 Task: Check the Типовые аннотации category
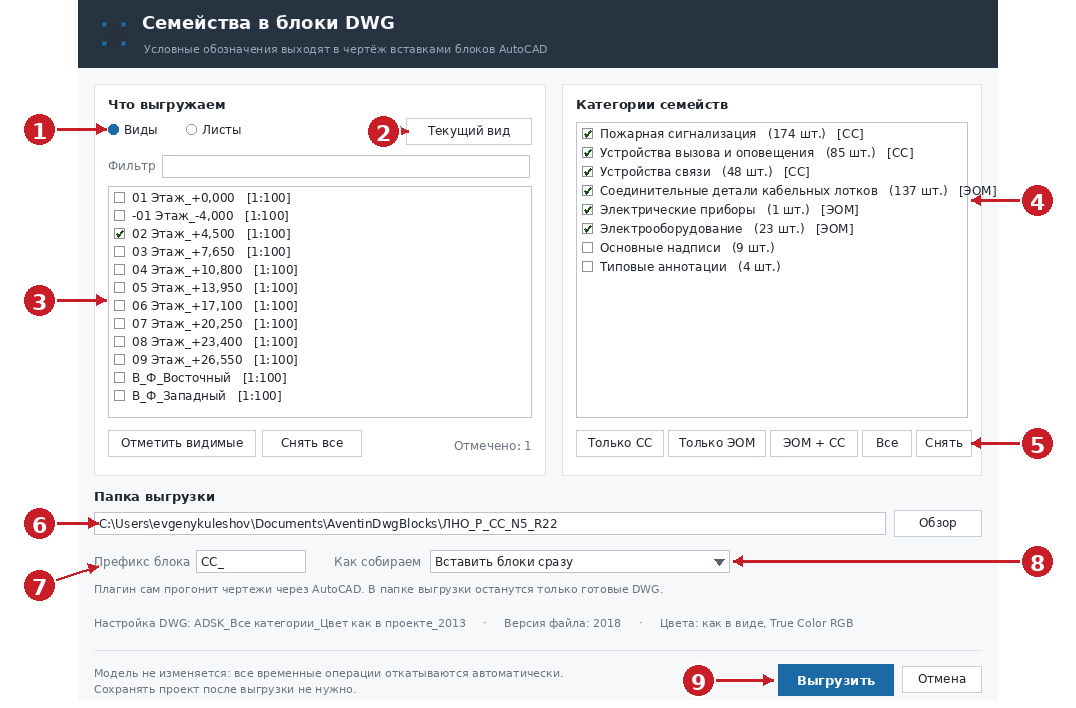click(587, 266)
